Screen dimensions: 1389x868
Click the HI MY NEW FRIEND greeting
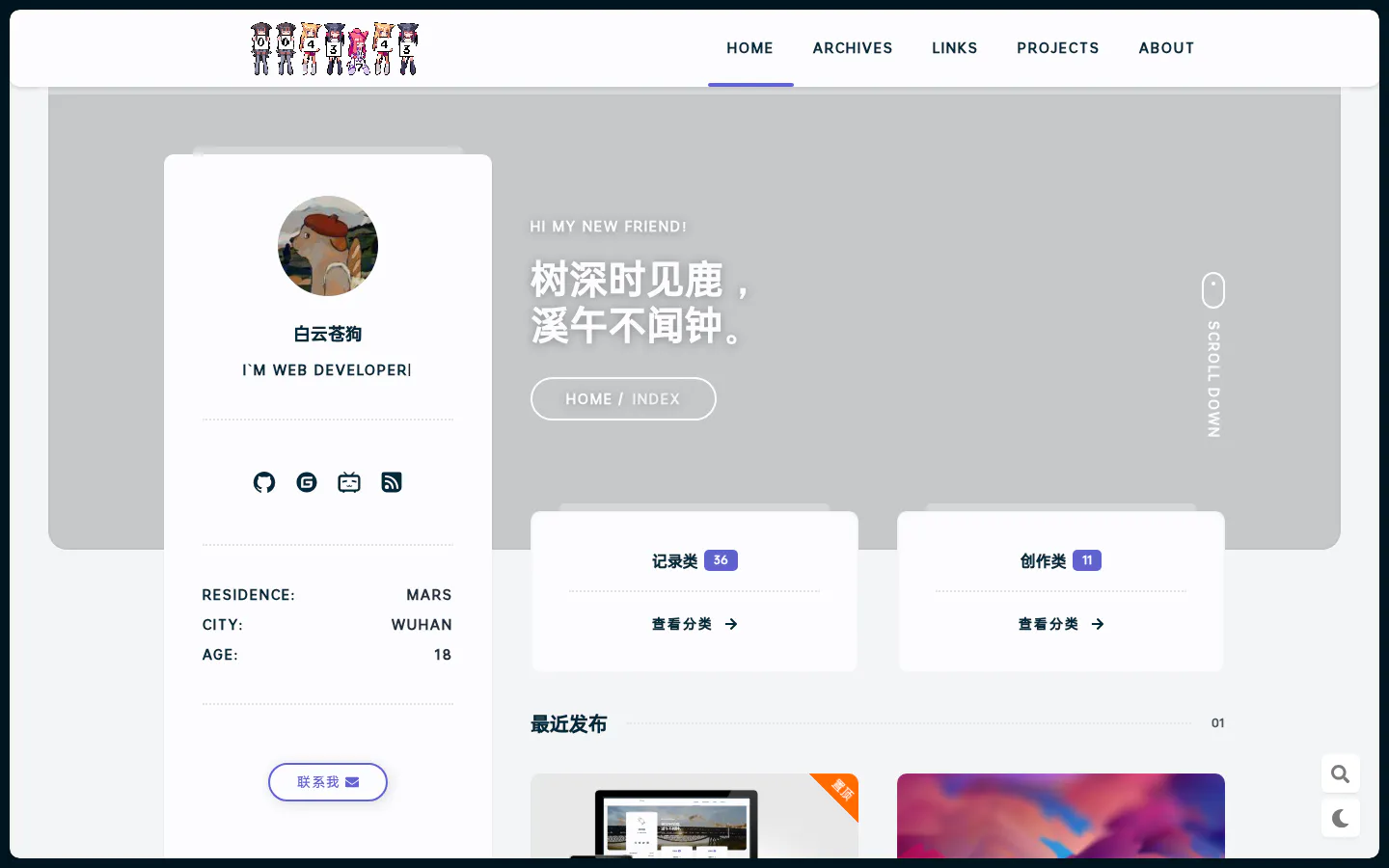coord(609,227)
